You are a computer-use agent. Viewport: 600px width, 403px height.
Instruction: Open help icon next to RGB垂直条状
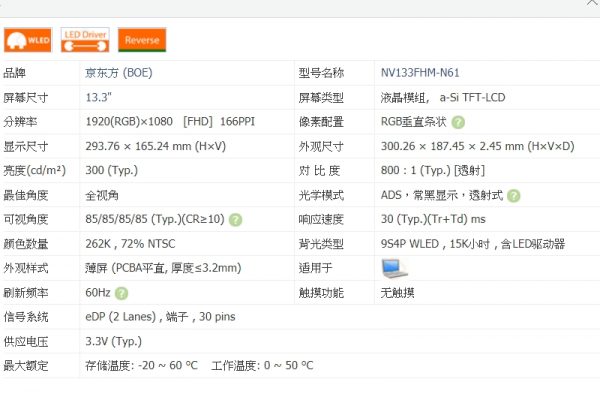coord(458,122)
